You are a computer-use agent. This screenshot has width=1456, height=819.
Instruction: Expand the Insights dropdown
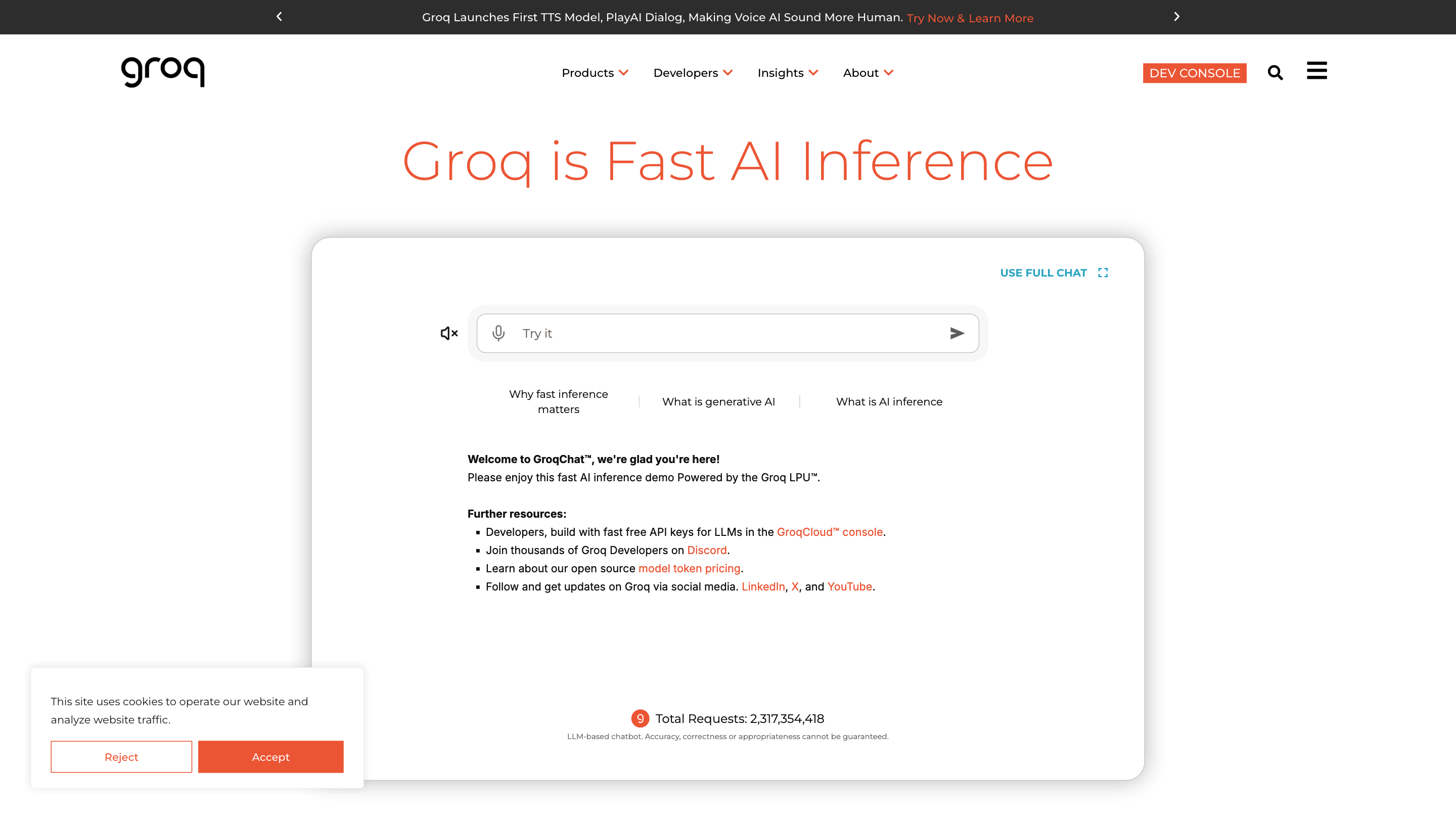tap(787, 73)
